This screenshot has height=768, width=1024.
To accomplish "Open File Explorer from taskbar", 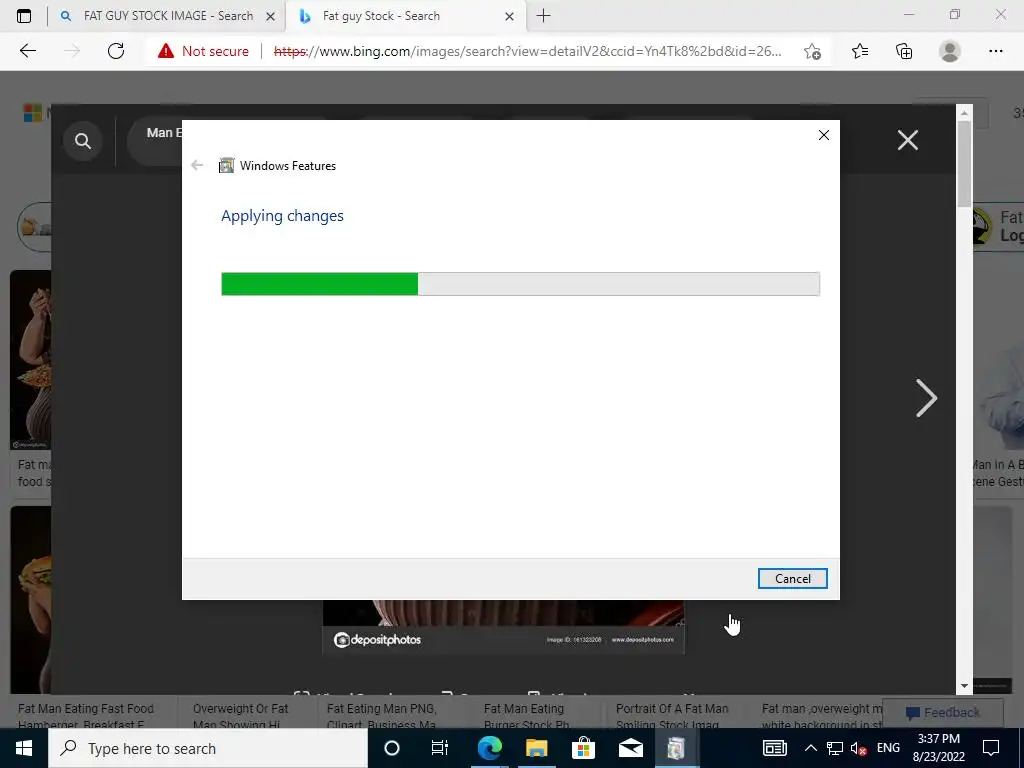I will [536, 748].
